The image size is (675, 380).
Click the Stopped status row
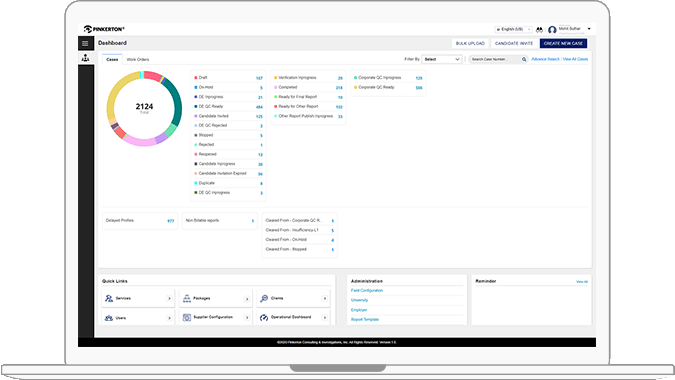coord(229,135)
